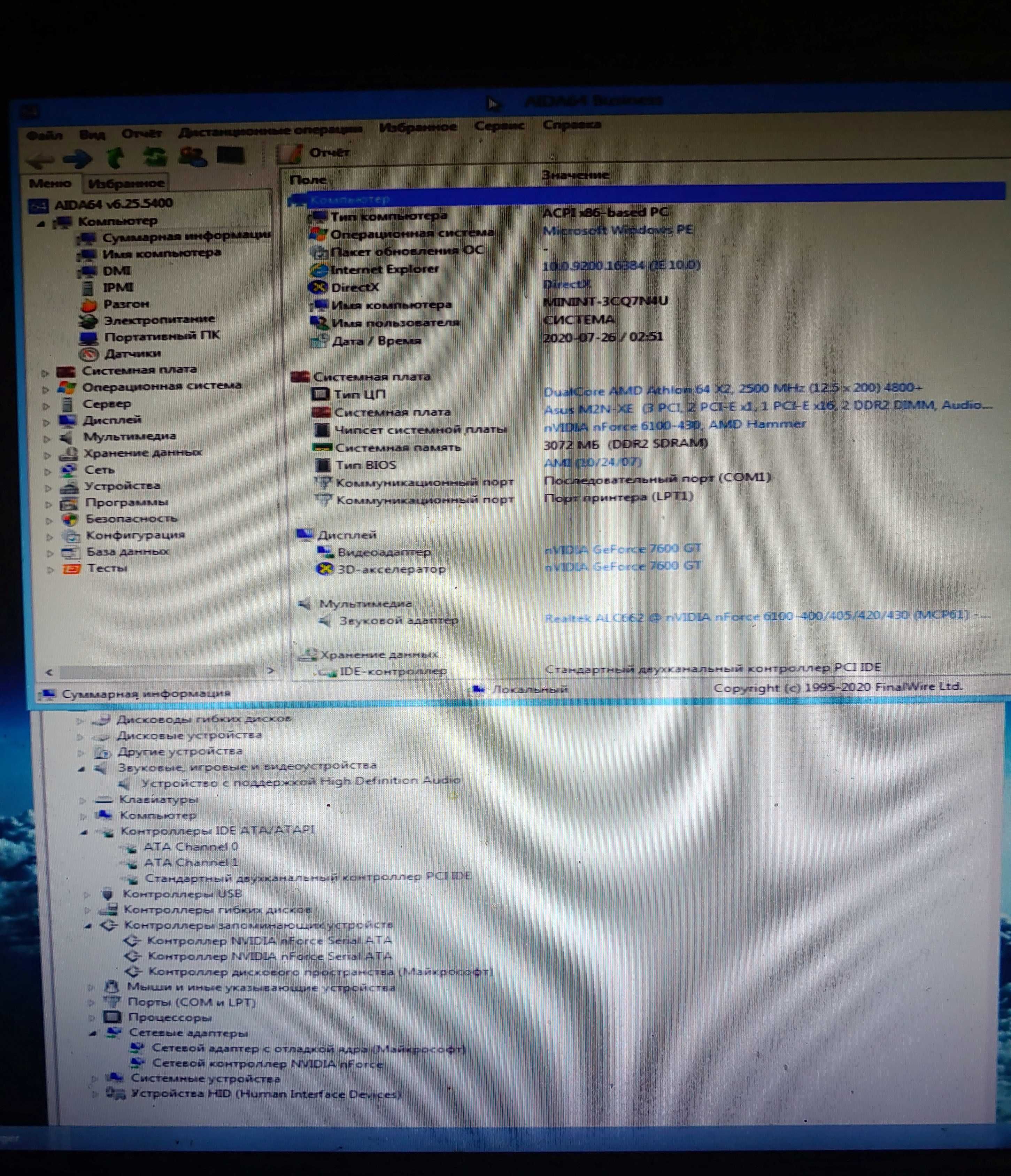1011x1176 pixels.
Task: Open the Сервис menu
Action: (499, 125)
